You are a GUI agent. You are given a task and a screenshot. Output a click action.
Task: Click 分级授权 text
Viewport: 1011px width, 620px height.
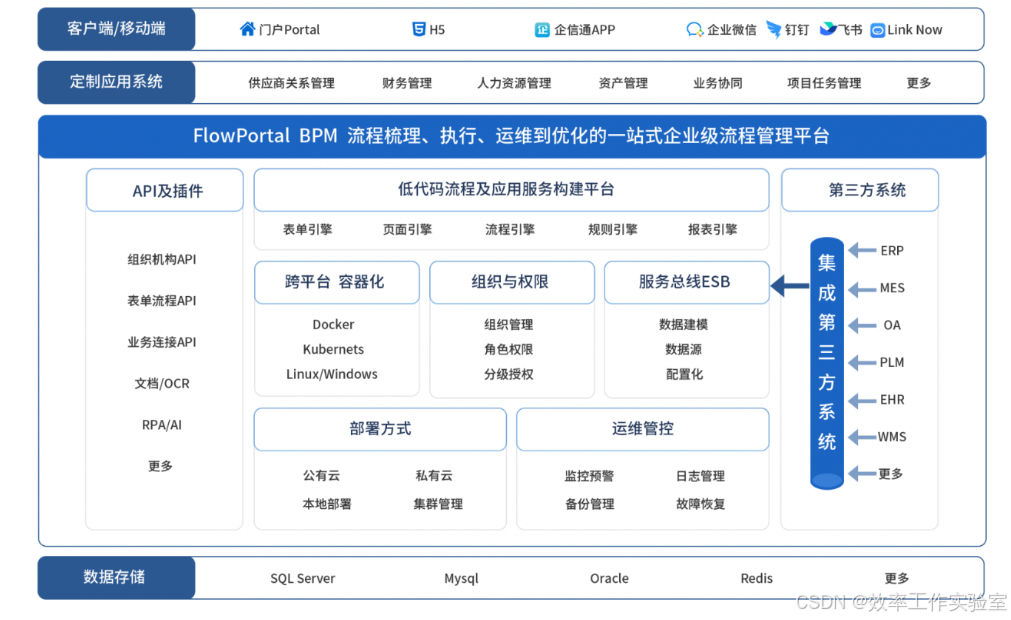click(509, 374)
